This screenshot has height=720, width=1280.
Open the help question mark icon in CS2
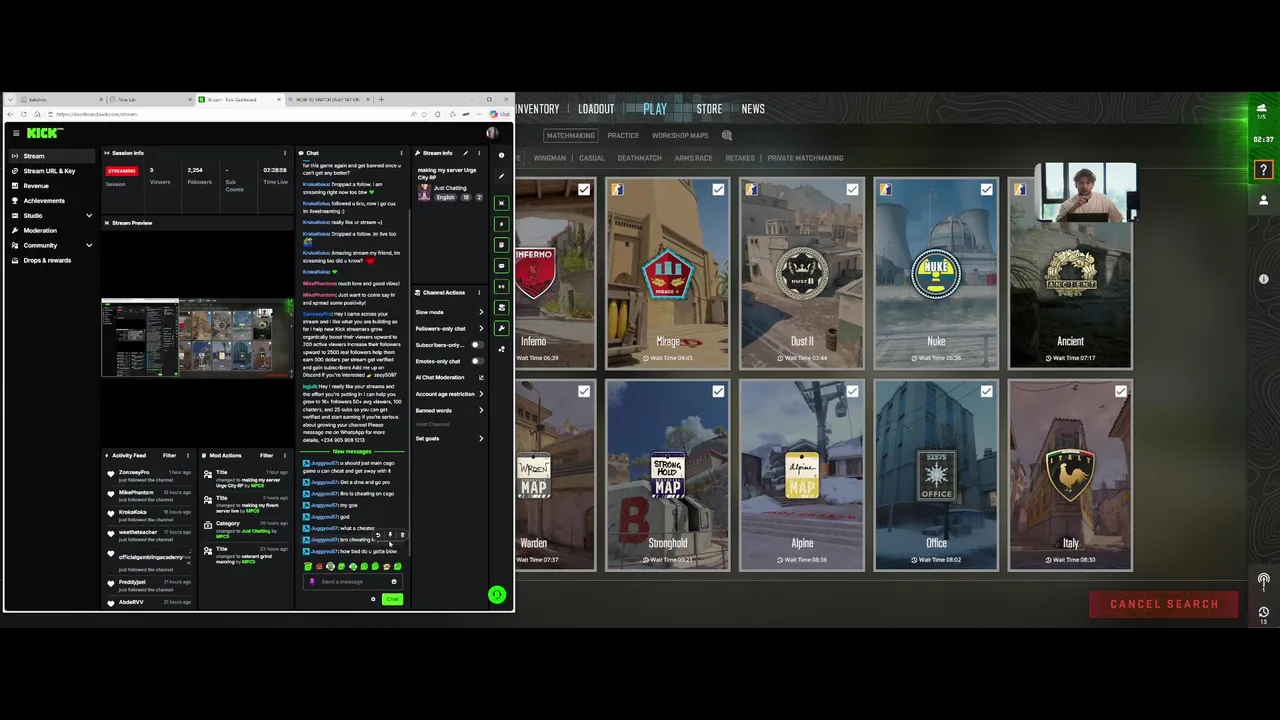point(1264,170)
